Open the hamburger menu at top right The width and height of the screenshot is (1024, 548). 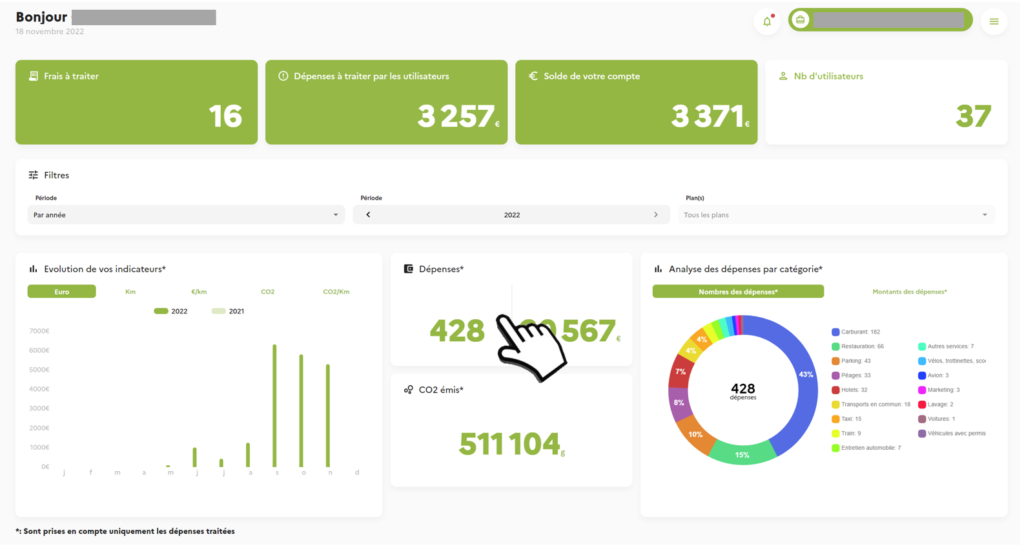pyautogui.click(x=993, y=22)
